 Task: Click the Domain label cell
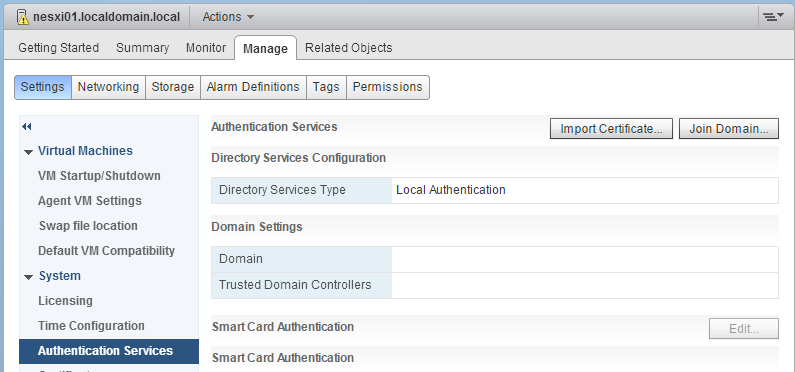click(x=301, y=259)
